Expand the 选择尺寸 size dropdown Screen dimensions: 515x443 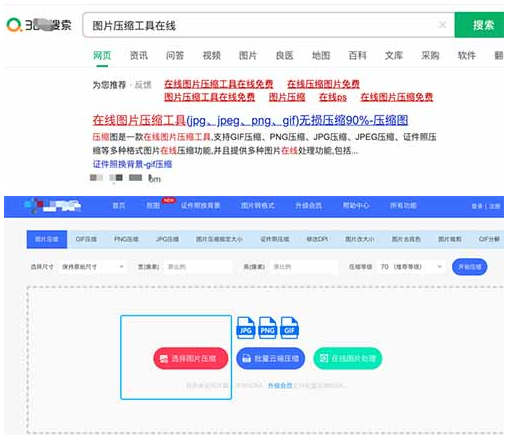coord(93,267)
